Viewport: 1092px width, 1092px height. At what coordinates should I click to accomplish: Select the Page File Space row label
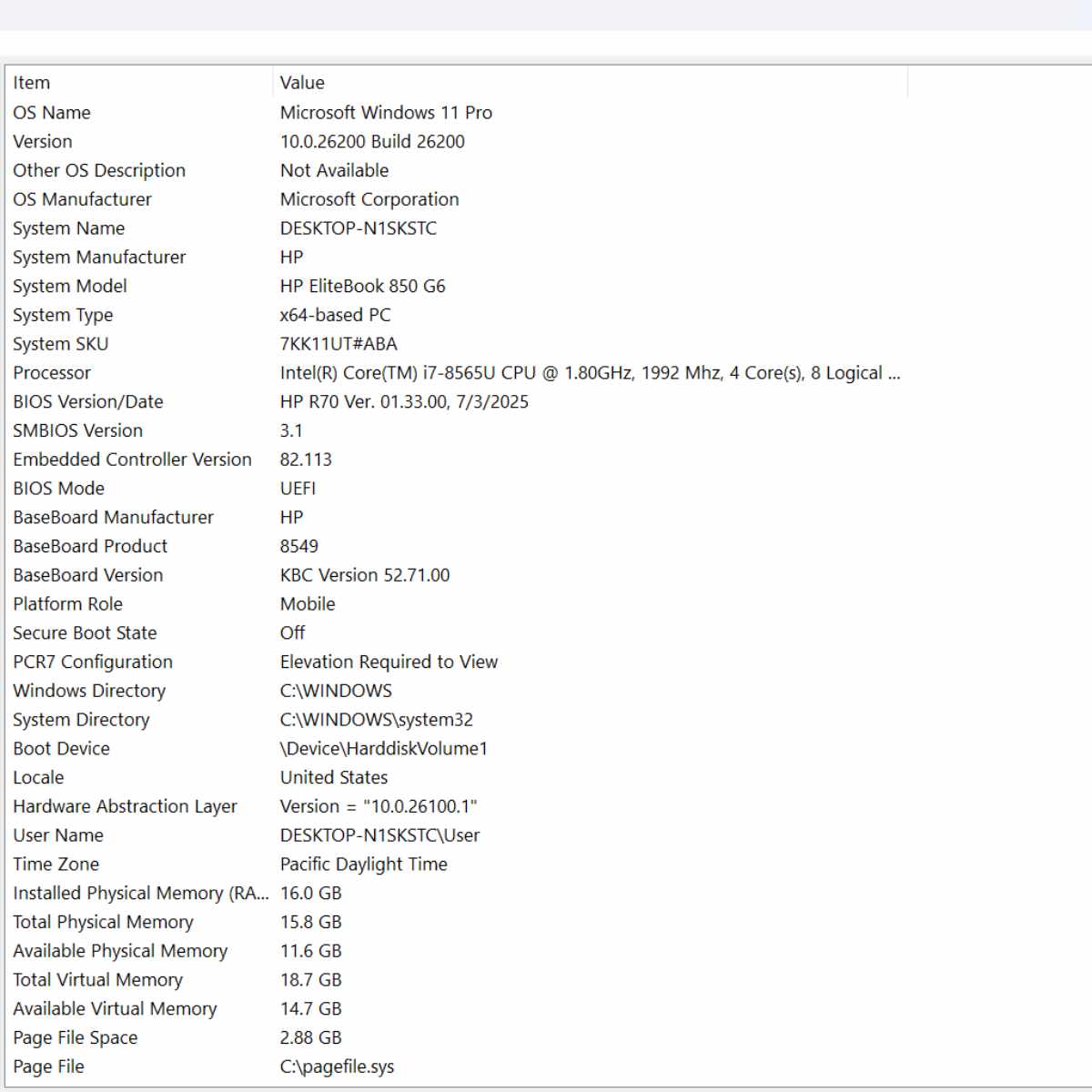tap(76, 1038)
